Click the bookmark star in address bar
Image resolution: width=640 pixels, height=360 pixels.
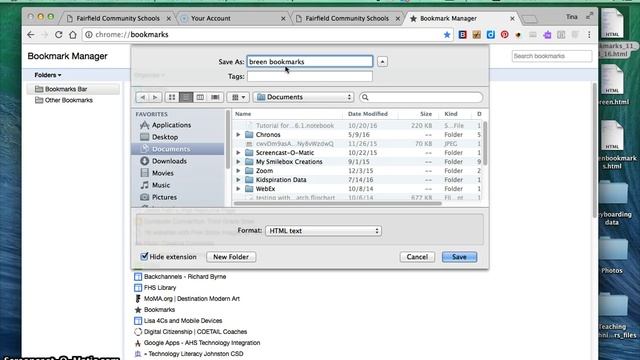coord(447,35)
